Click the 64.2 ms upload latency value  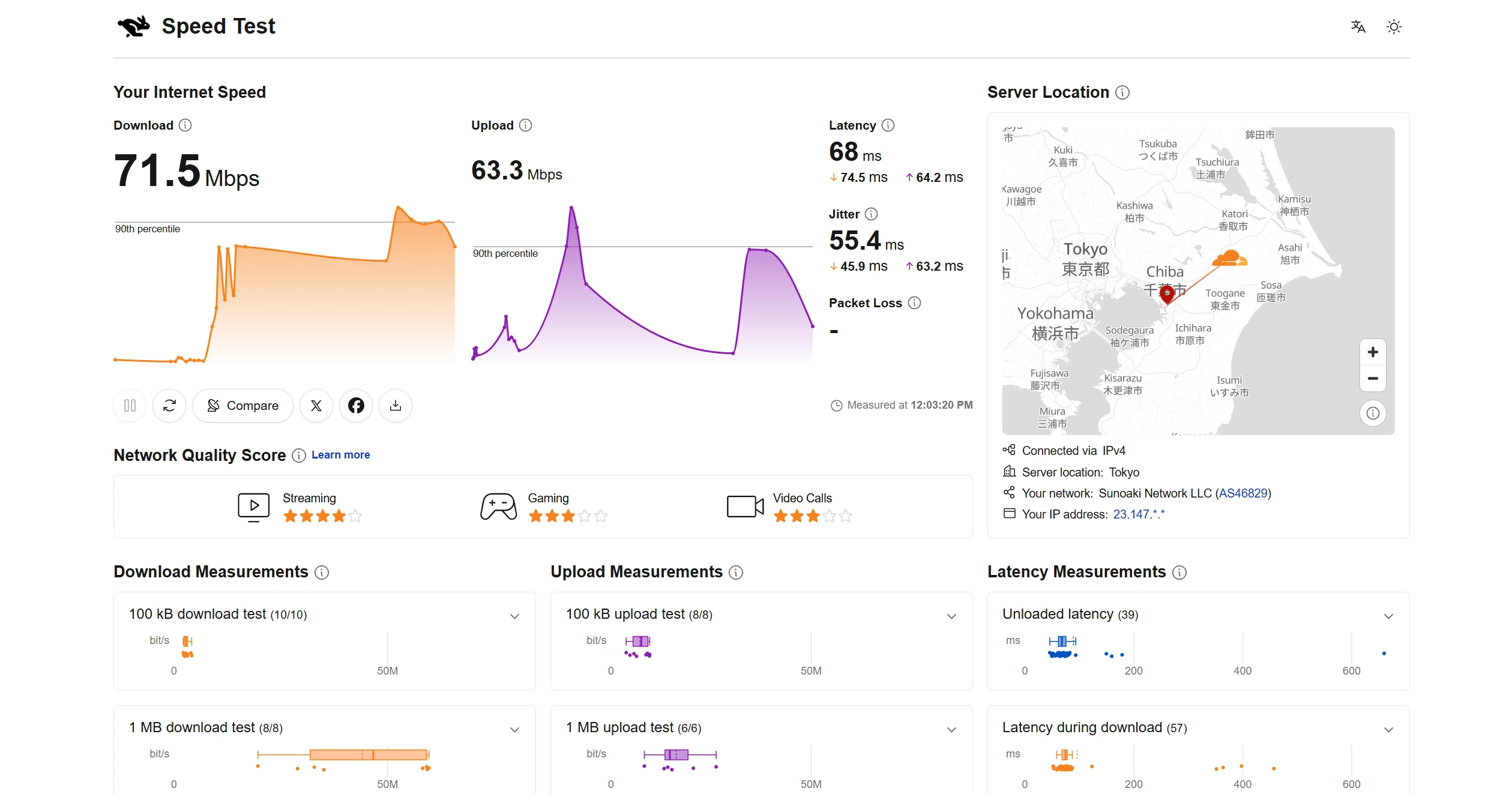934,178
